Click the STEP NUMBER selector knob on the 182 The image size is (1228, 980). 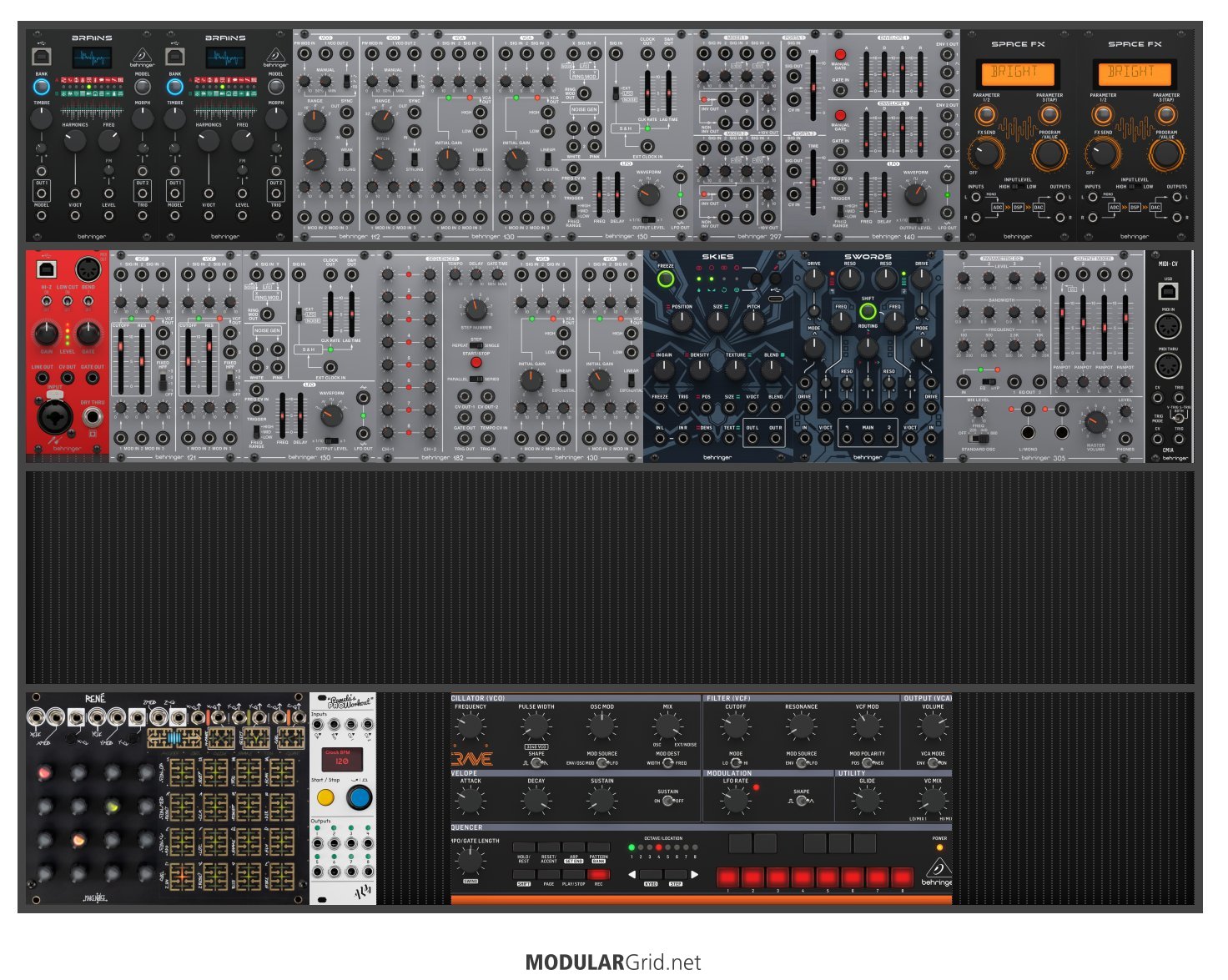click(x=476, y=309)
